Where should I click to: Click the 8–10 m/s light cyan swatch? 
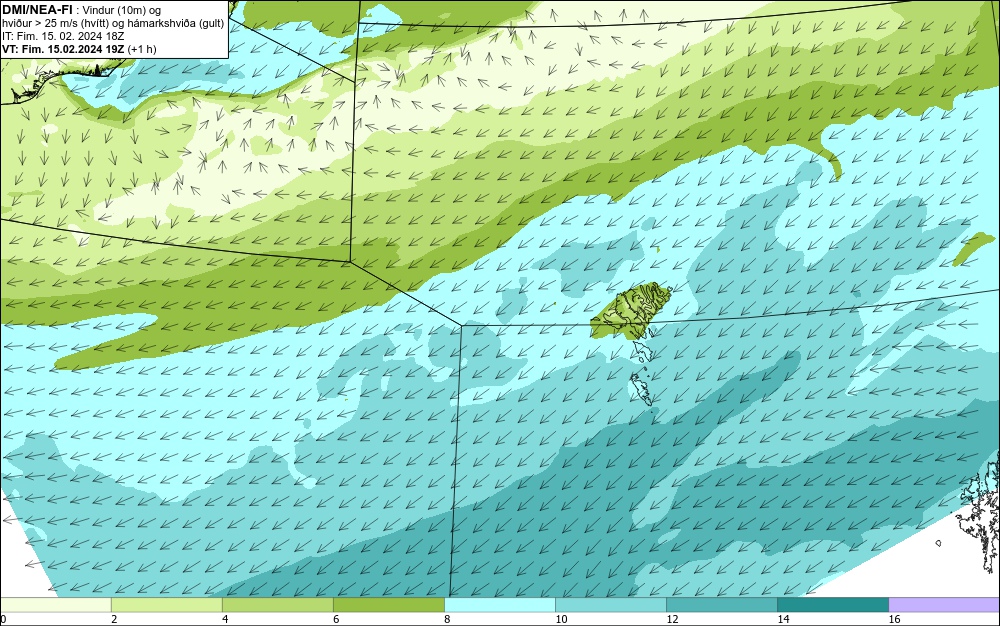tap(499, 604)
